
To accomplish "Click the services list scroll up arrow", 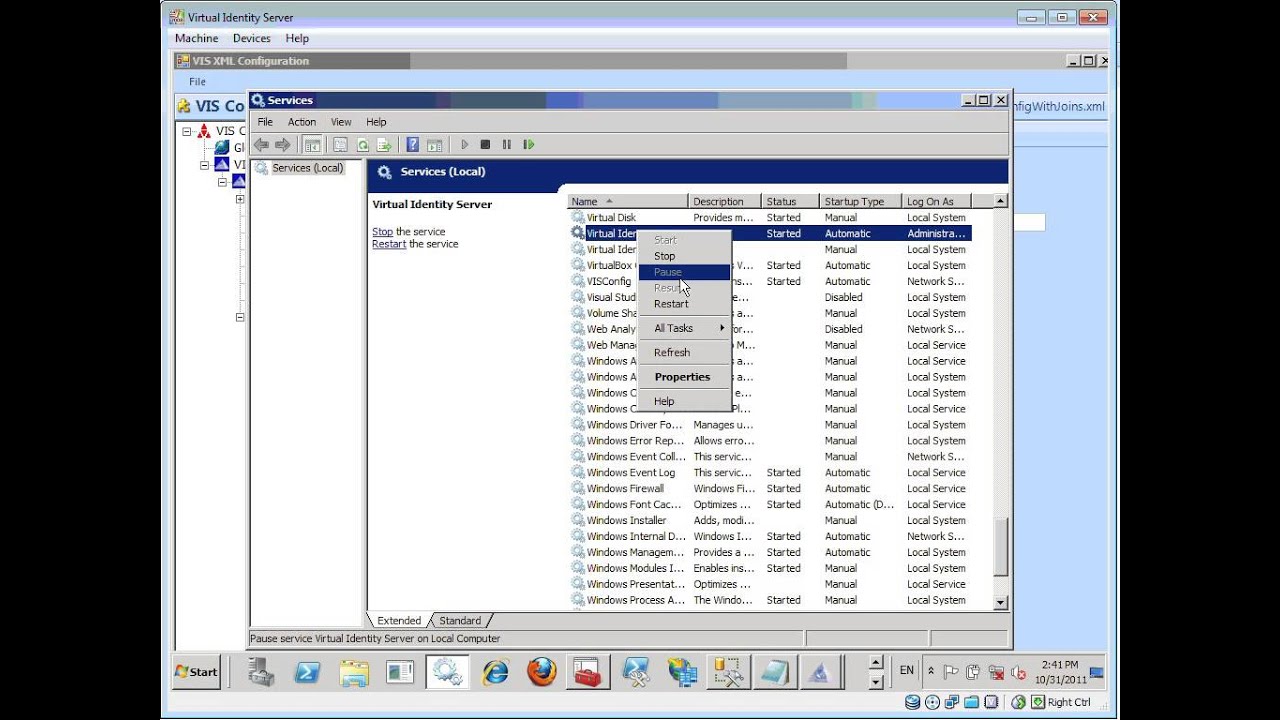I will [x=1000, y=201].
